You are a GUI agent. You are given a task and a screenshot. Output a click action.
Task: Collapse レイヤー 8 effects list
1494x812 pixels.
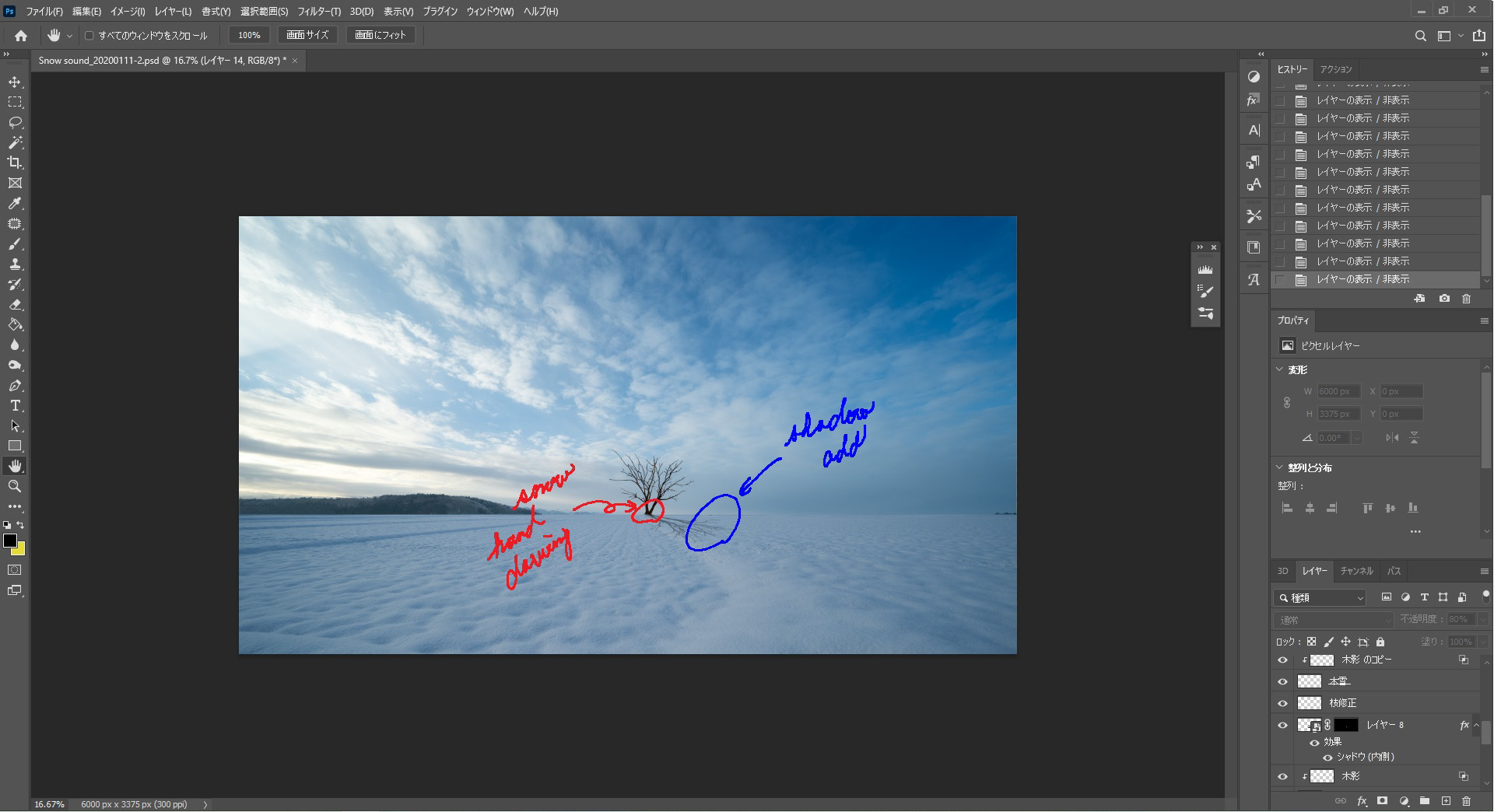click(x=1476, y=726)
